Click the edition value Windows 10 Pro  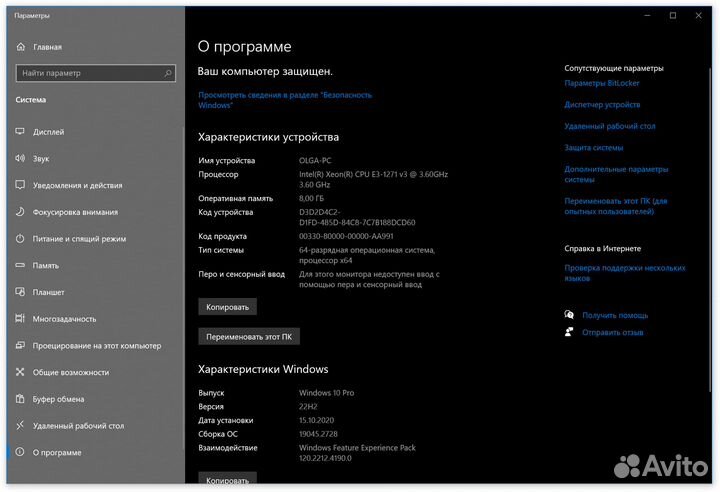(326, 393)
